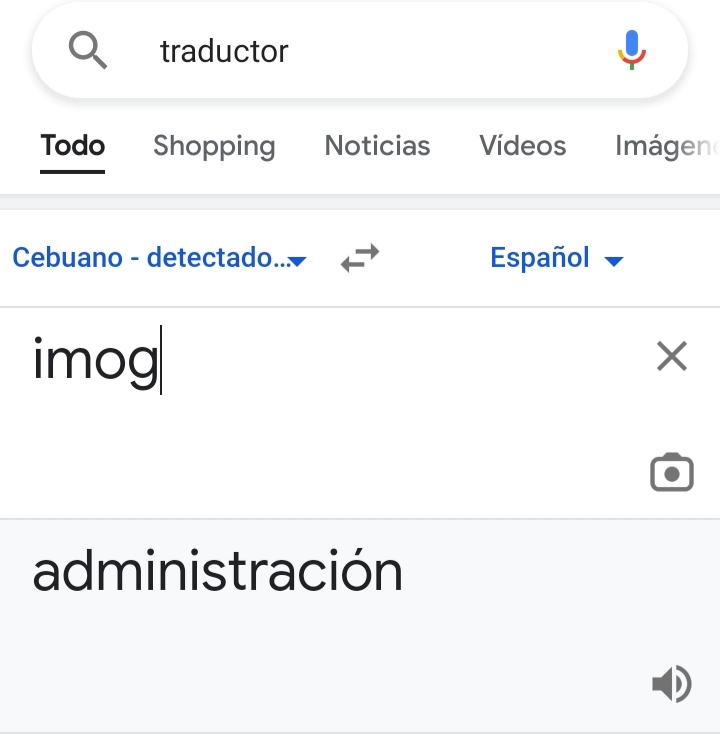Click the word 'imog' in the source text
Viewport: 720px width, 739px height.
95,359
